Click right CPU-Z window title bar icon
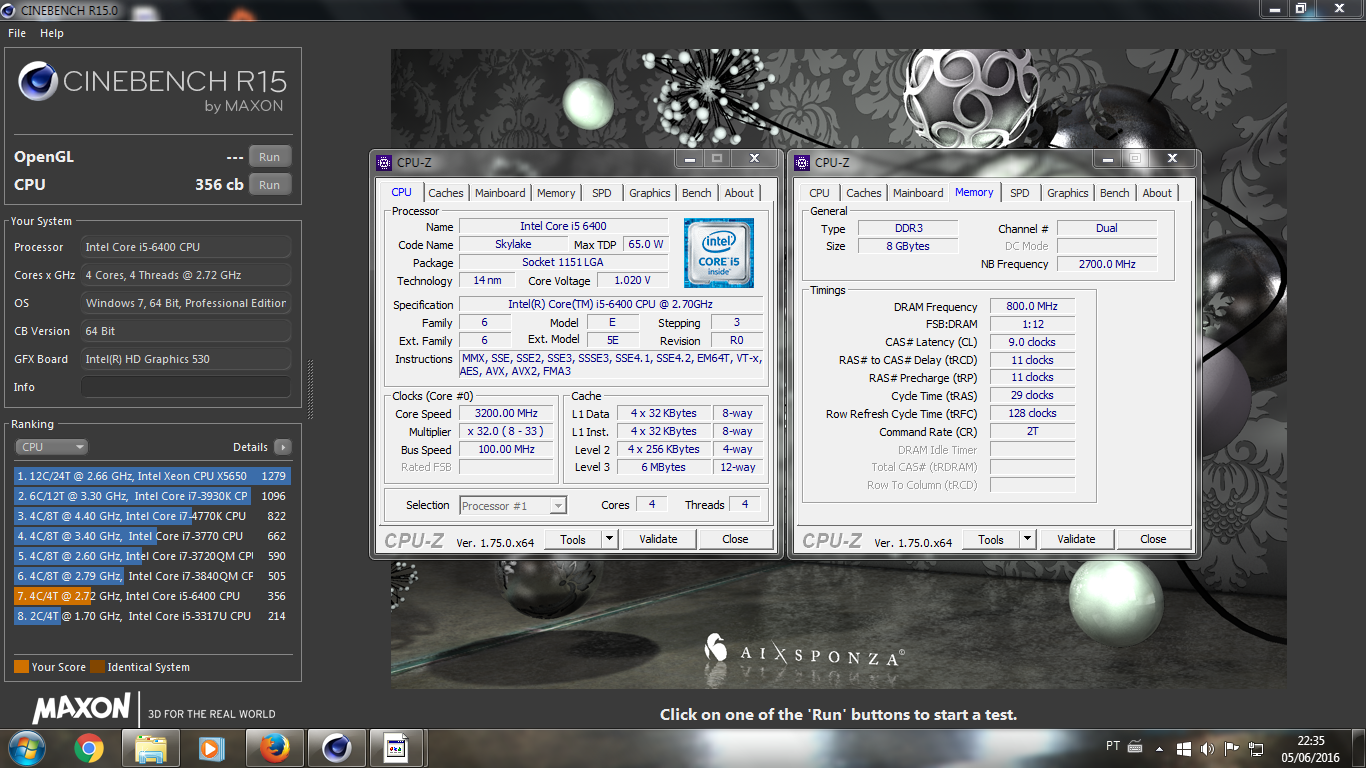 tap(802, 163)
